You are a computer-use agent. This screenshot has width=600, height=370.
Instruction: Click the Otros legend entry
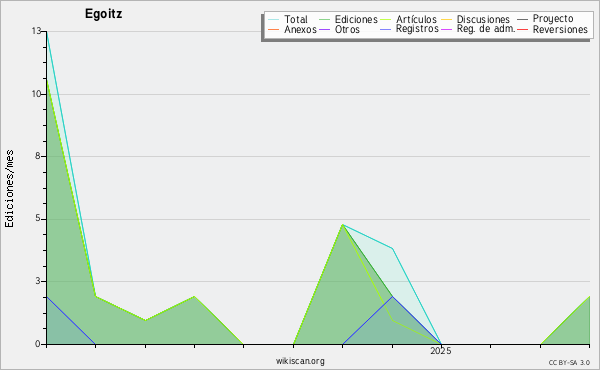coord(347,29)
